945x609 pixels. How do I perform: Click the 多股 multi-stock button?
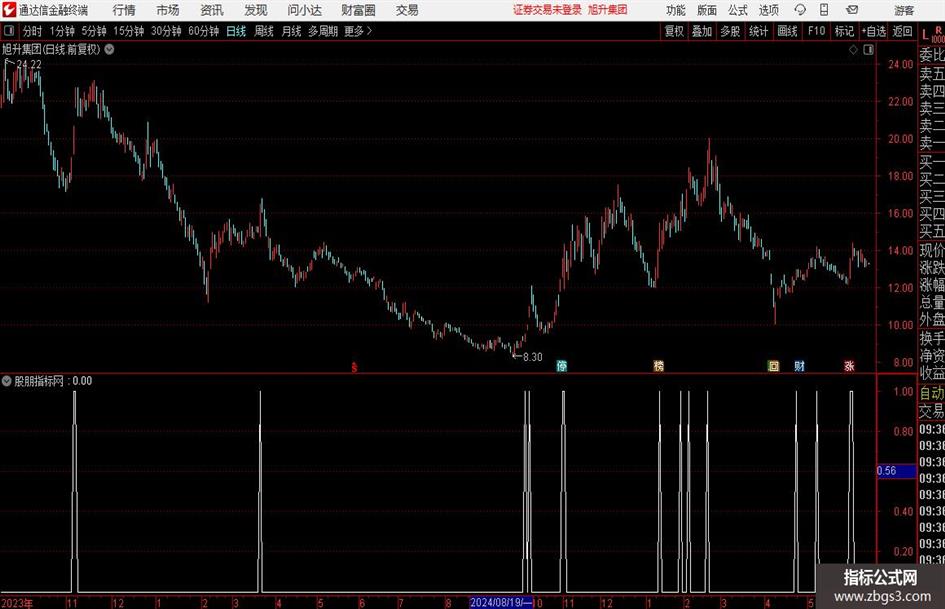[730, 31]
